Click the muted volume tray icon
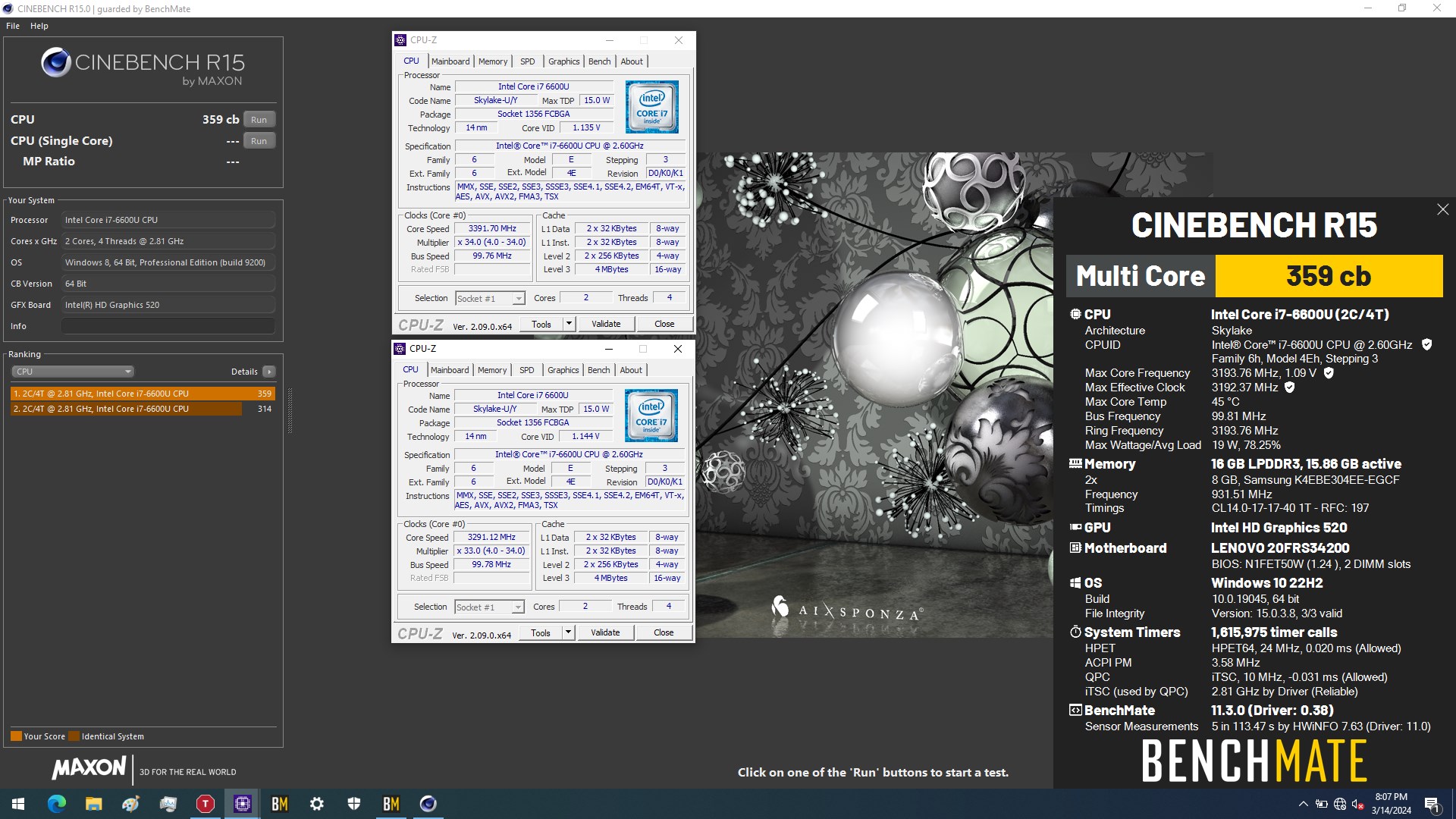The width and height of the screenshot is (1456, 819). point(1358,804)
